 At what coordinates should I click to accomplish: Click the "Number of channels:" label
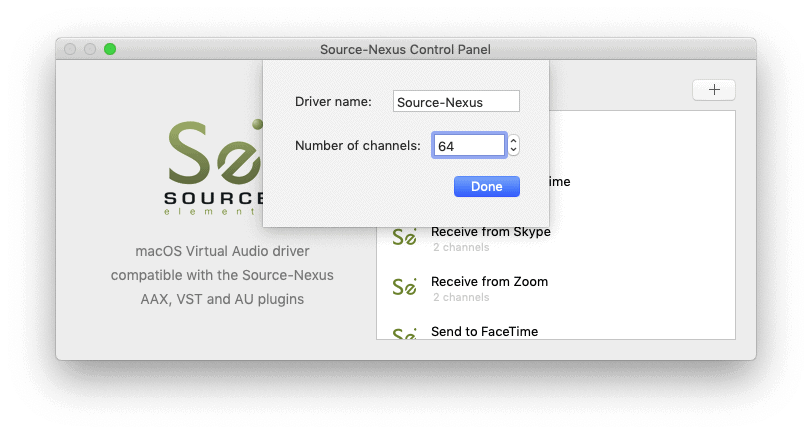pyautogui.click(x=357, y=146)
